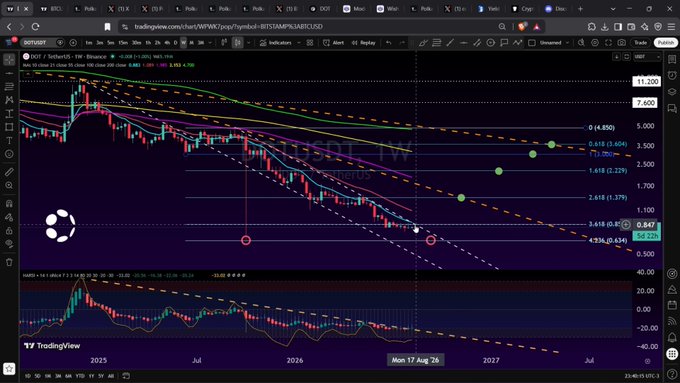Select the text annotation tool
This screenshot has width=680, height=383.
click(x=9, y=141)
